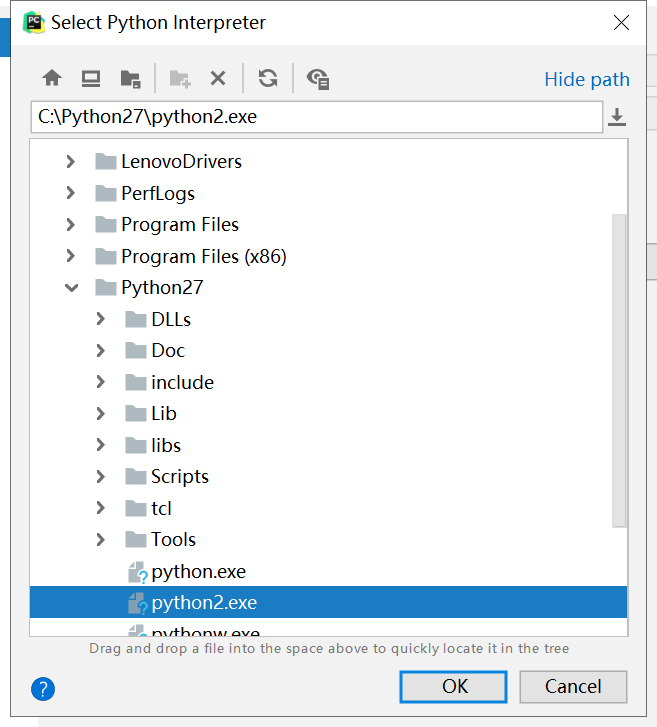The image size is (657, 727).
Task: Expand the DLLs folder
Action: coord(101,319)
